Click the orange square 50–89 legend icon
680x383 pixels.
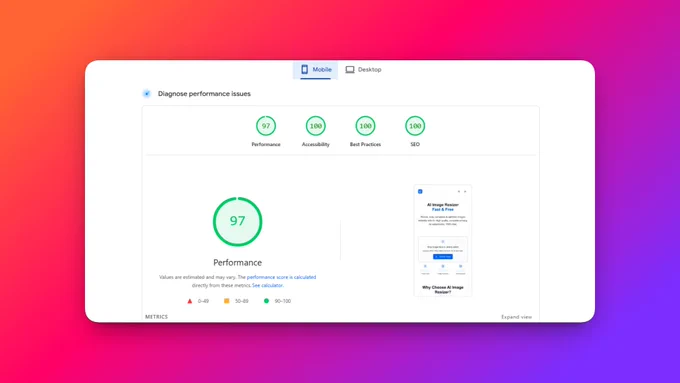pyautogui.click(x=226, y=301)
